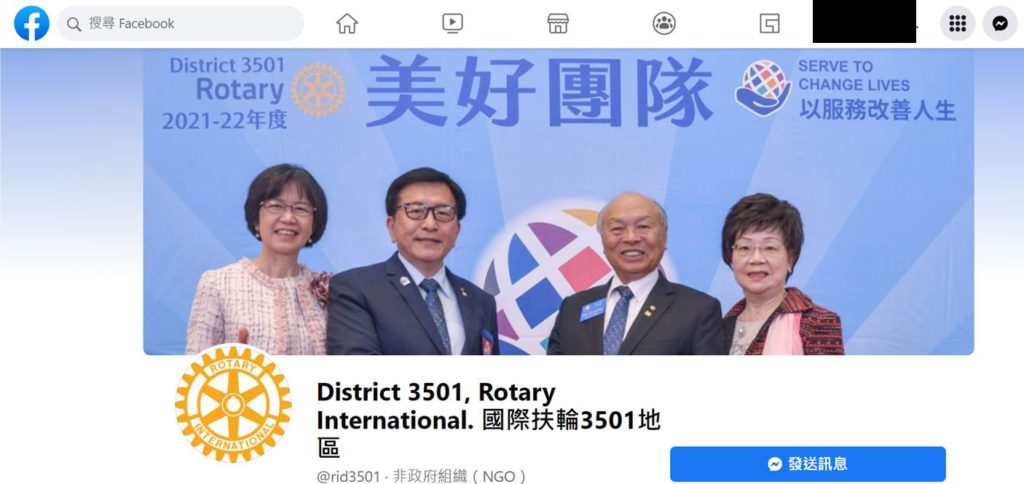
Task: Click the 搜尋 Facebook search field
Action: (180, 24)
